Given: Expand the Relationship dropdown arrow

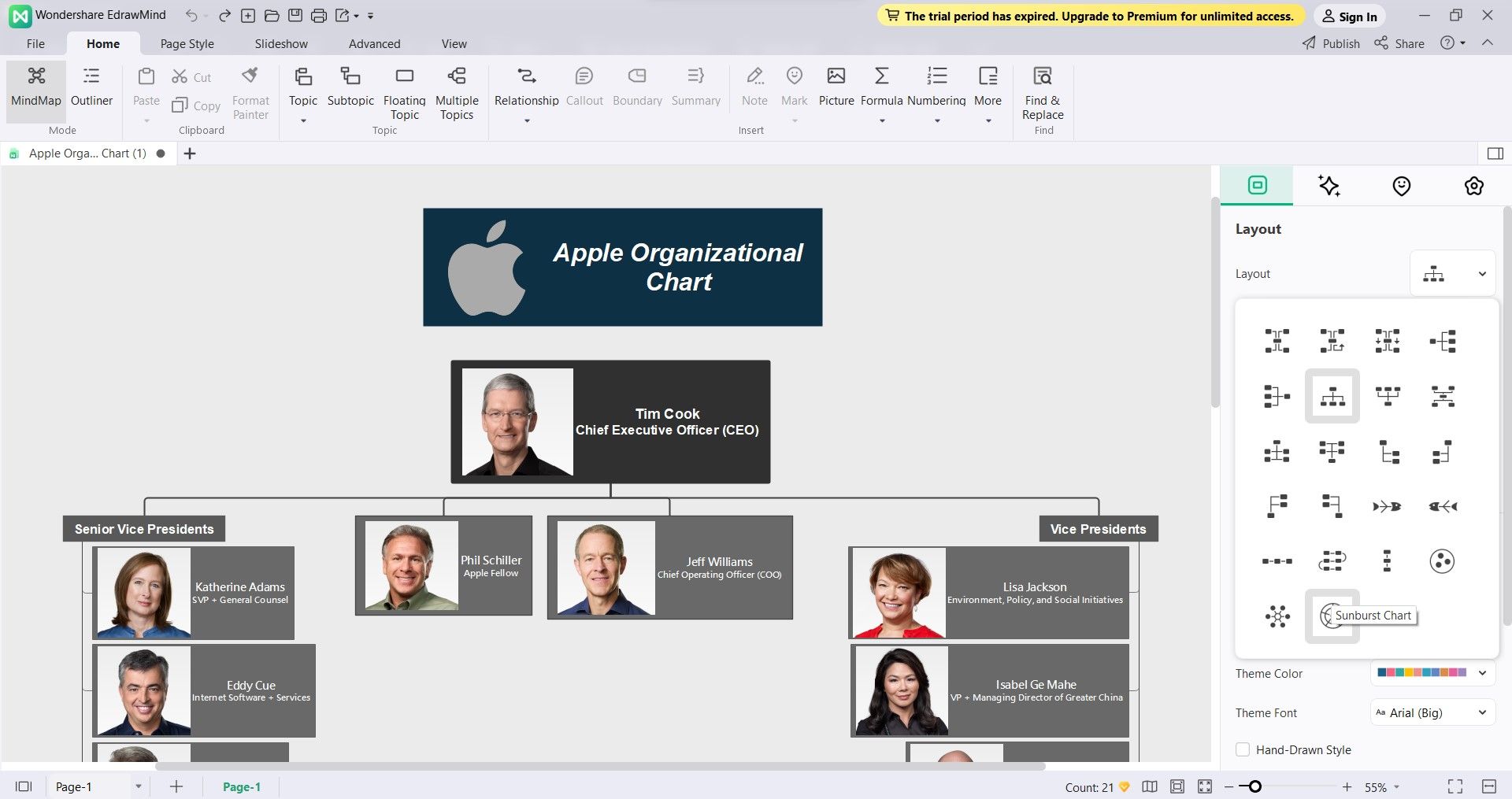Looking at the screenshot, I should click(527, 121).
